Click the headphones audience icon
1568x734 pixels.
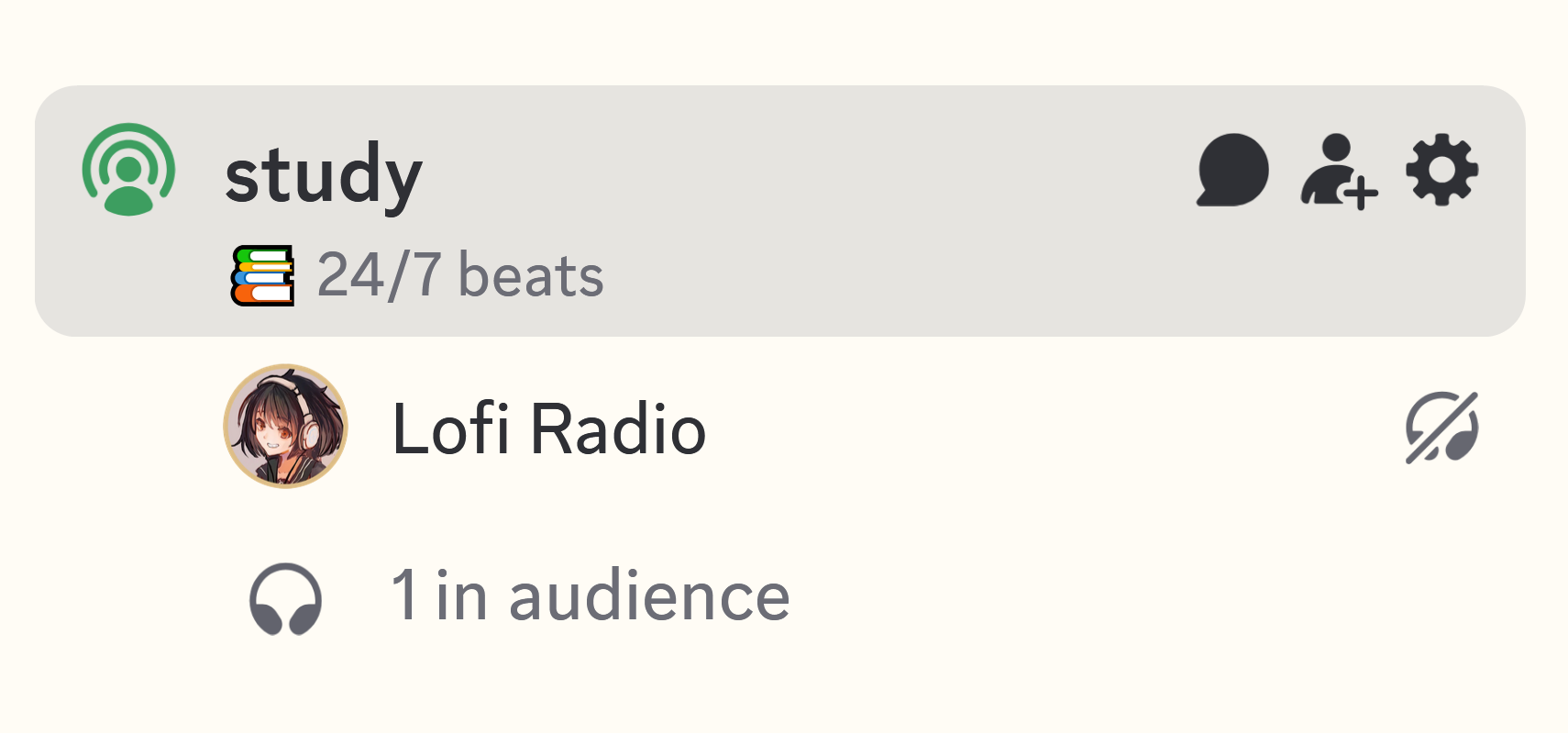285,596
